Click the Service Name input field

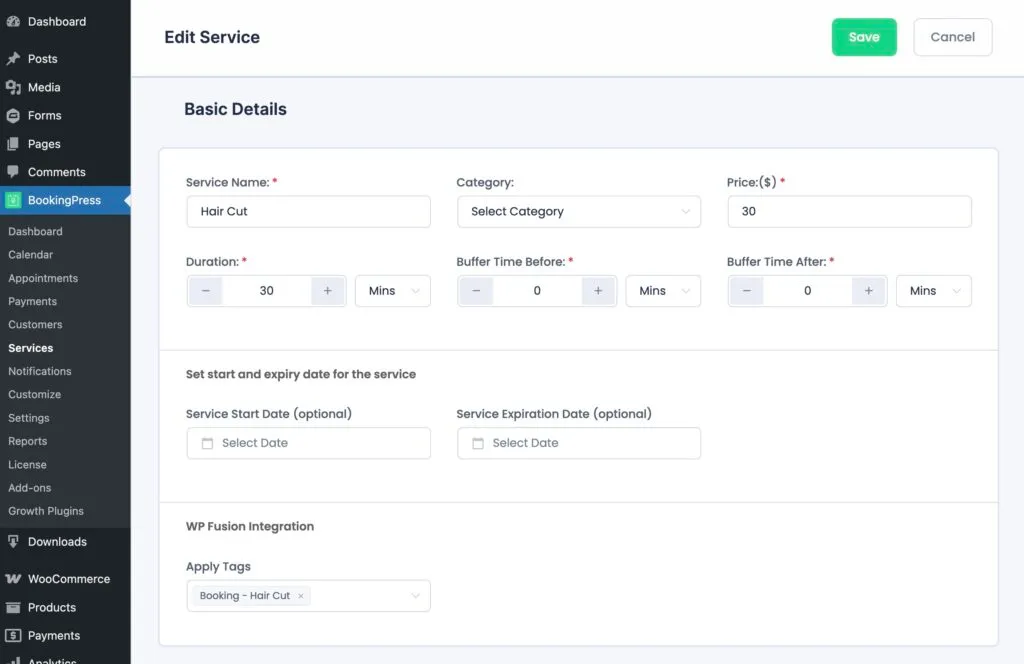[308, 212]
